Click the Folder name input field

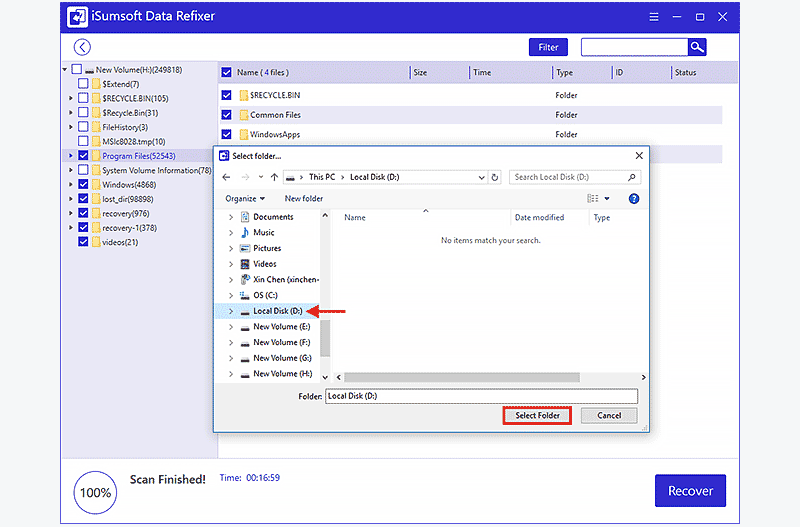click(481, 396)
